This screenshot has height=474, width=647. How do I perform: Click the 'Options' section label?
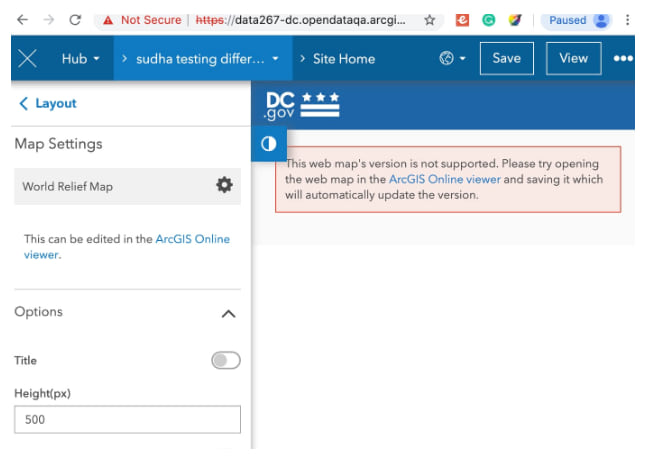coord(38,311)
